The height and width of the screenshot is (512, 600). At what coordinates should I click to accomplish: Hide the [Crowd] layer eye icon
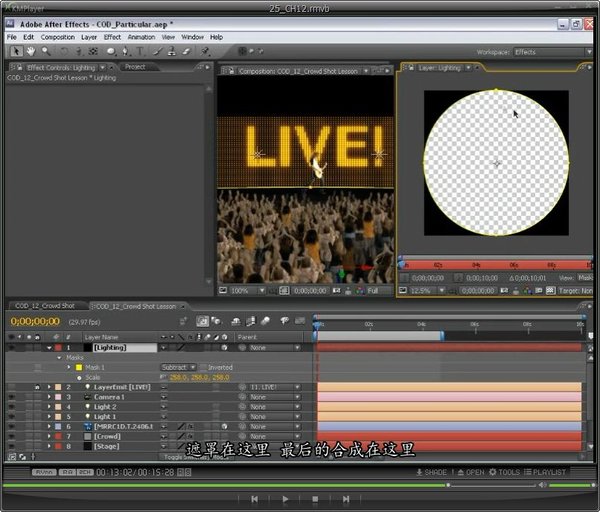(x=11, y=436)
